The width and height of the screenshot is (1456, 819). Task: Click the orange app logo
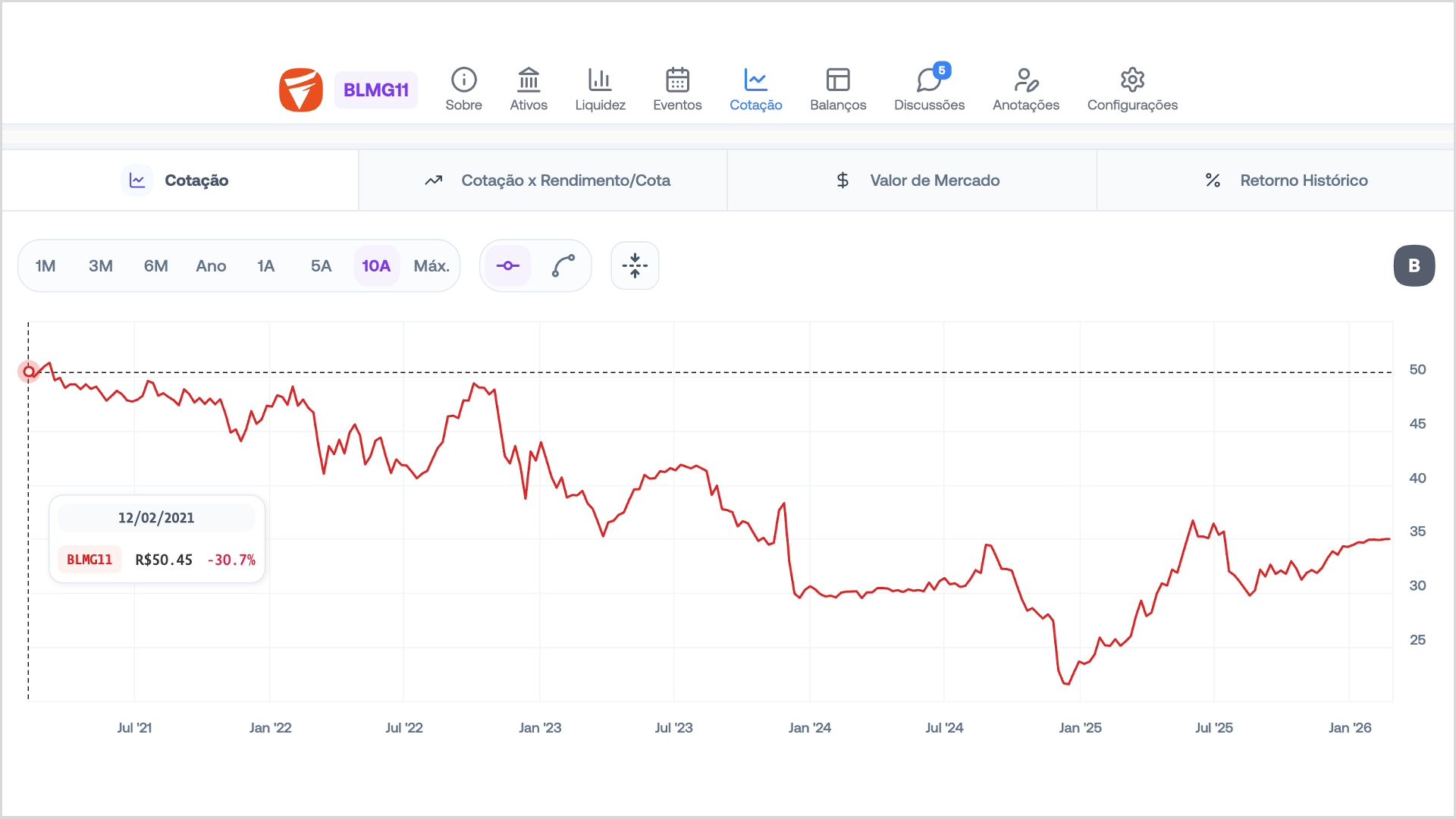301,89
